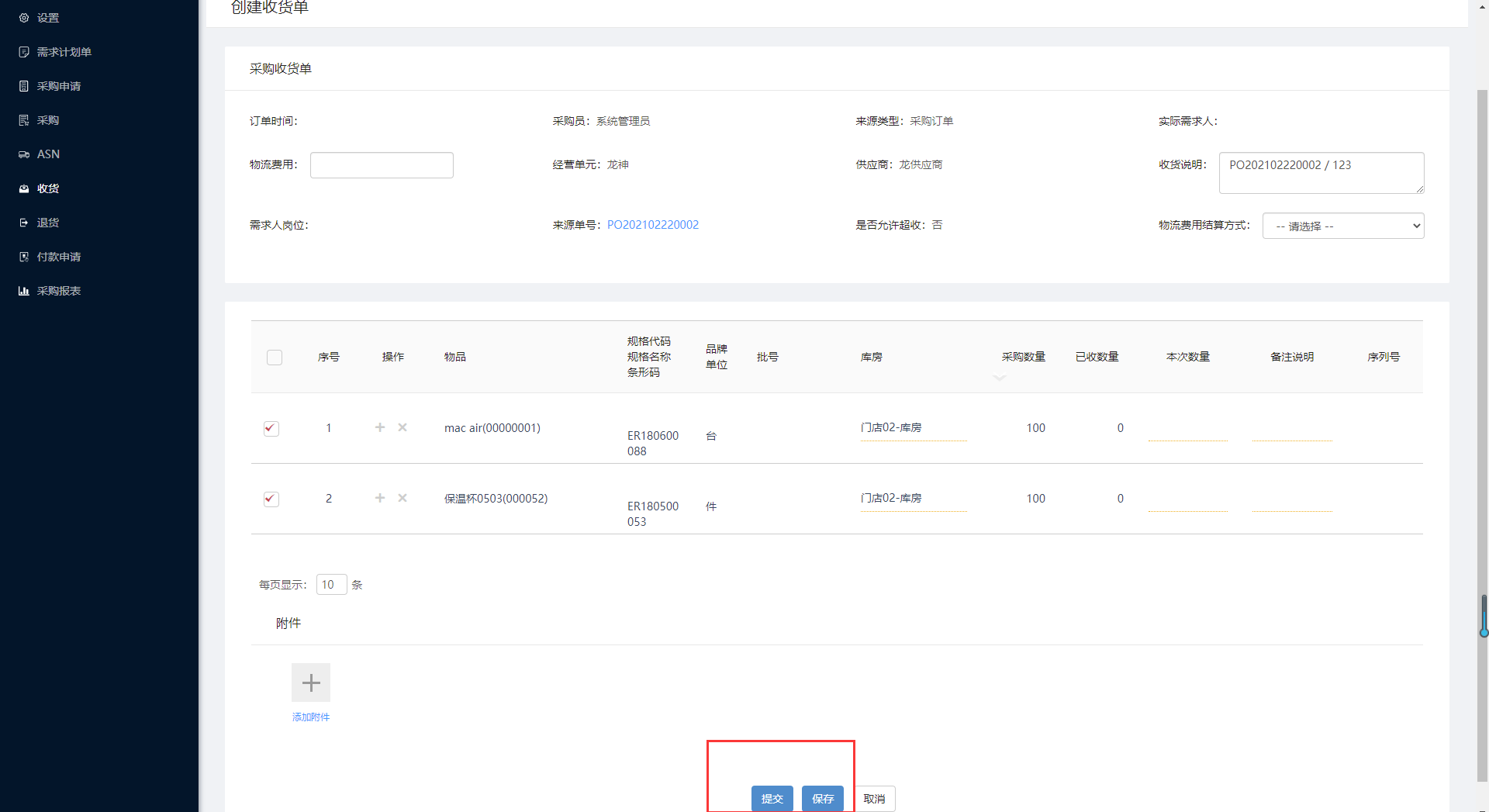Toggle the select-all header checkbox

pos(275,358)
